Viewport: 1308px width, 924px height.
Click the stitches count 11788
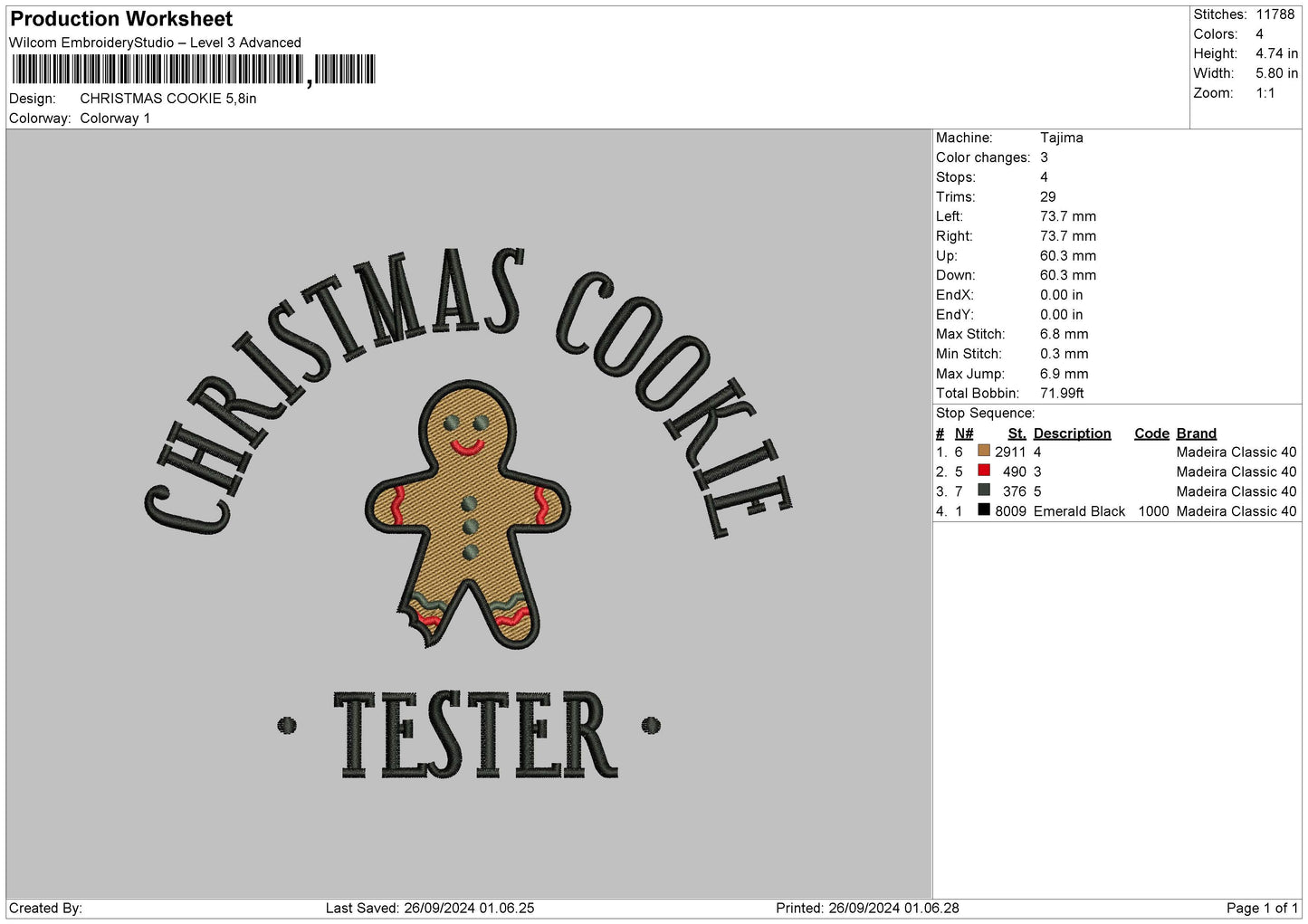(1275, 14)
